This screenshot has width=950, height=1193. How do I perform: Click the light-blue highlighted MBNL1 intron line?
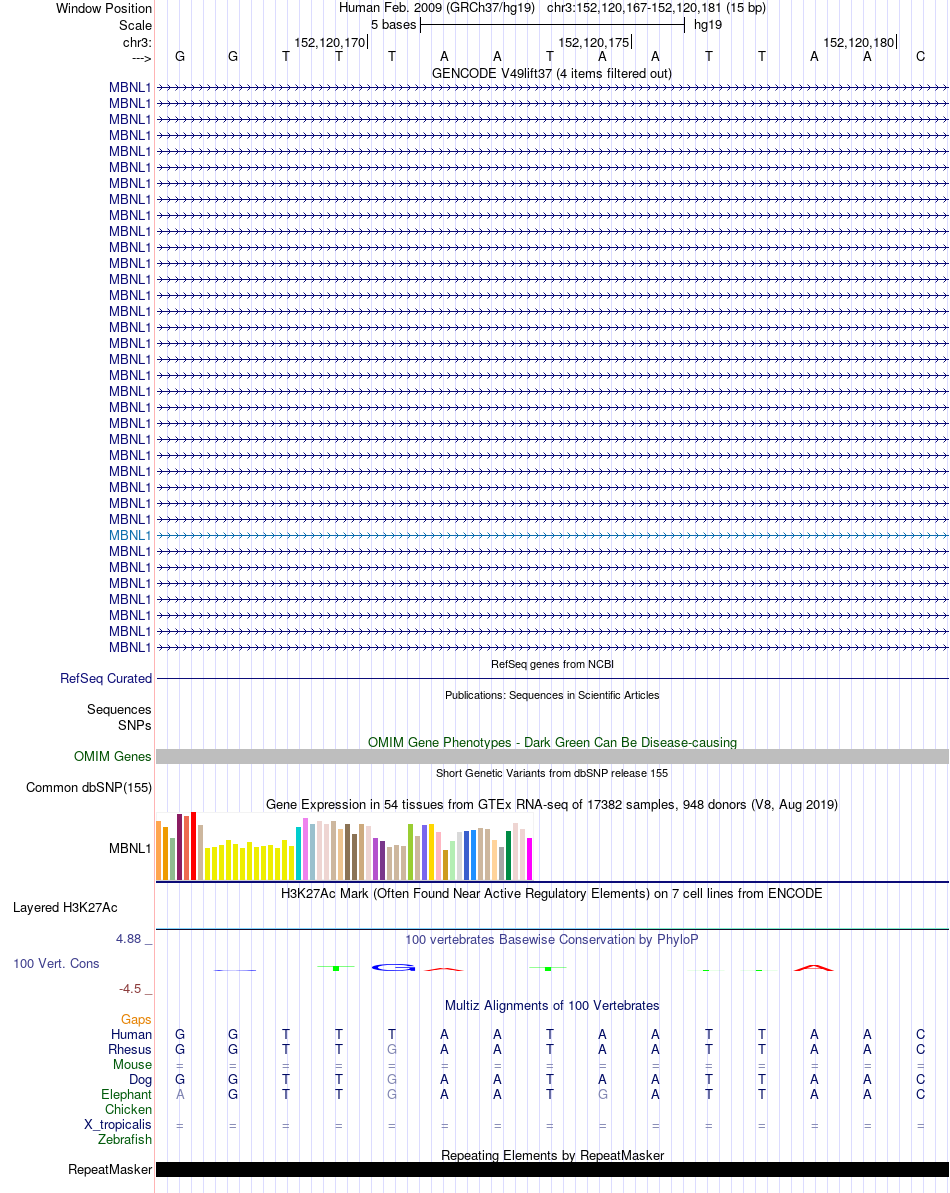[x=552, y=536]
